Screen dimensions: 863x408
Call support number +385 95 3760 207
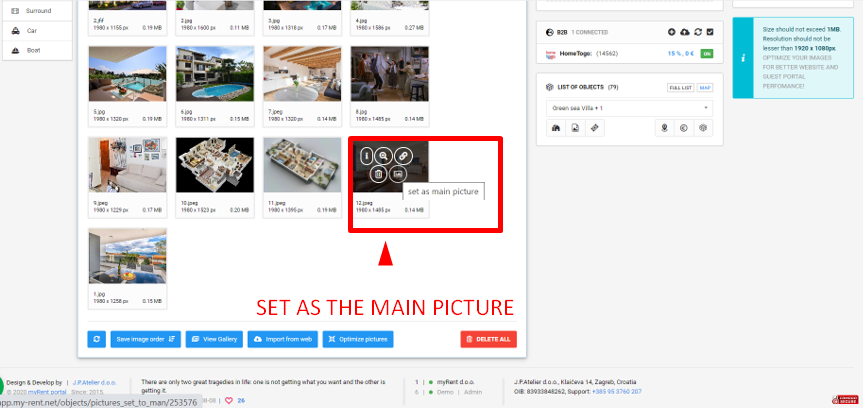click(616, 392)
